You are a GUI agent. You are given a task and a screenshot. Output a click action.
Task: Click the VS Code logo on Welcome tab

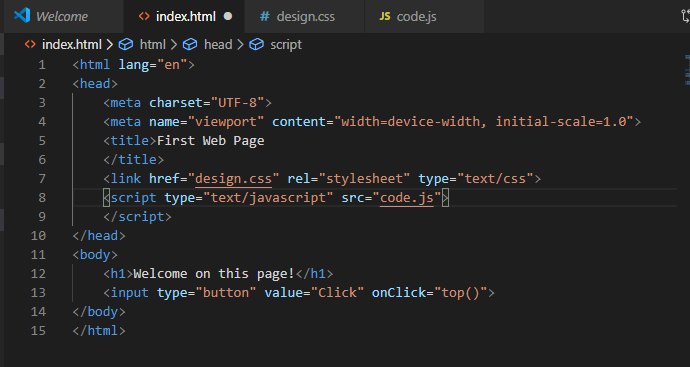pyautogui.click(x=22, y=16)
